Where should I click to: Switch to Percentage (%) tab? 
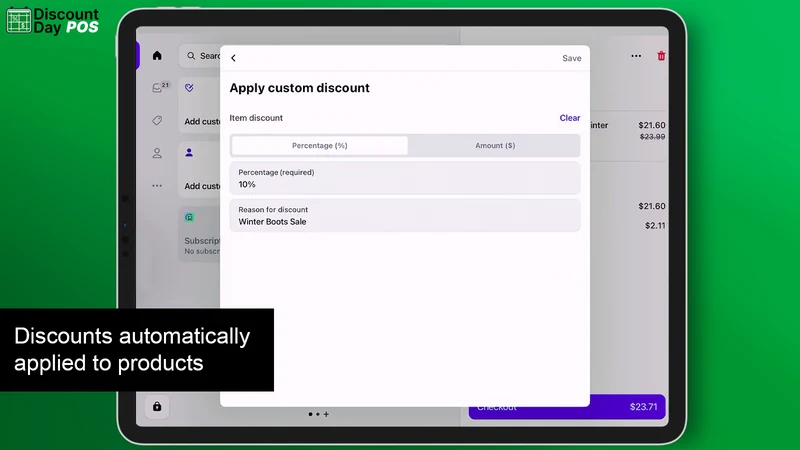(x=319, y=145)
